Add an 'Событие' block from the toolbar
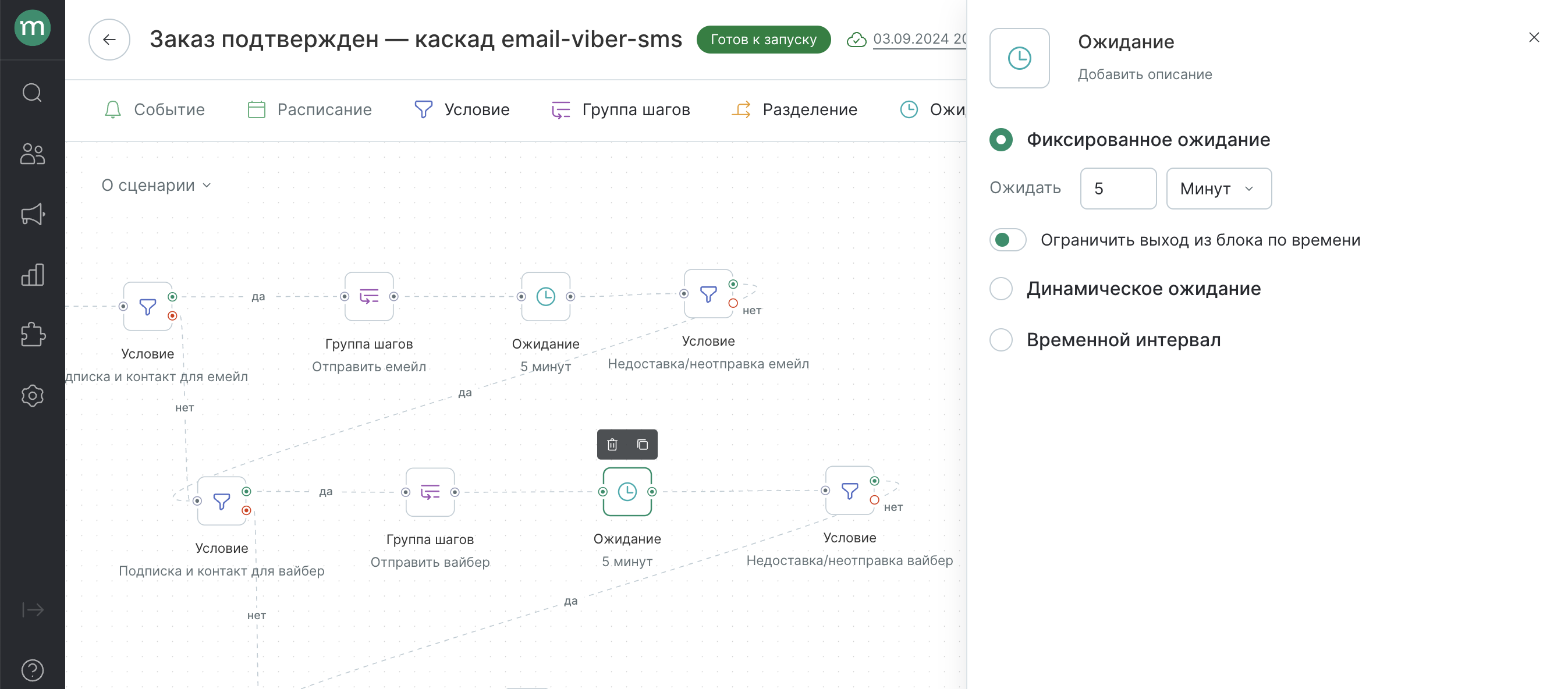Viewport: 1568px width, 689px height. click(154, 109)
